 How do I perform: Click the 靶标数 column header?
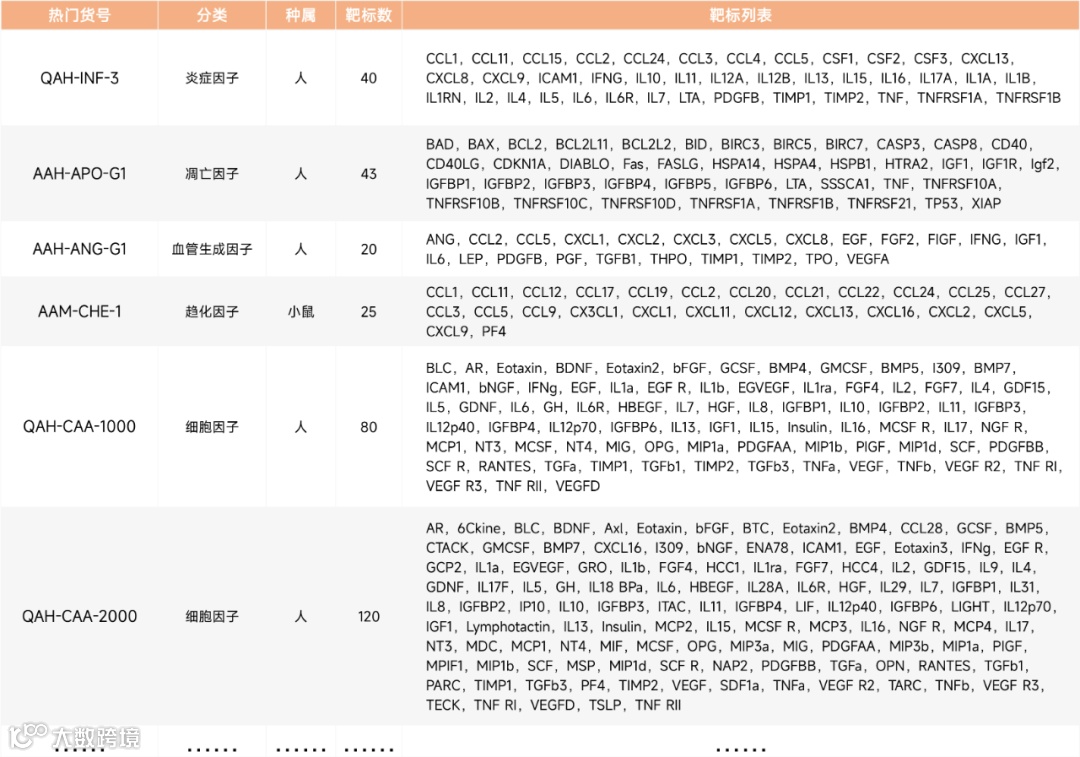[368, 15]
